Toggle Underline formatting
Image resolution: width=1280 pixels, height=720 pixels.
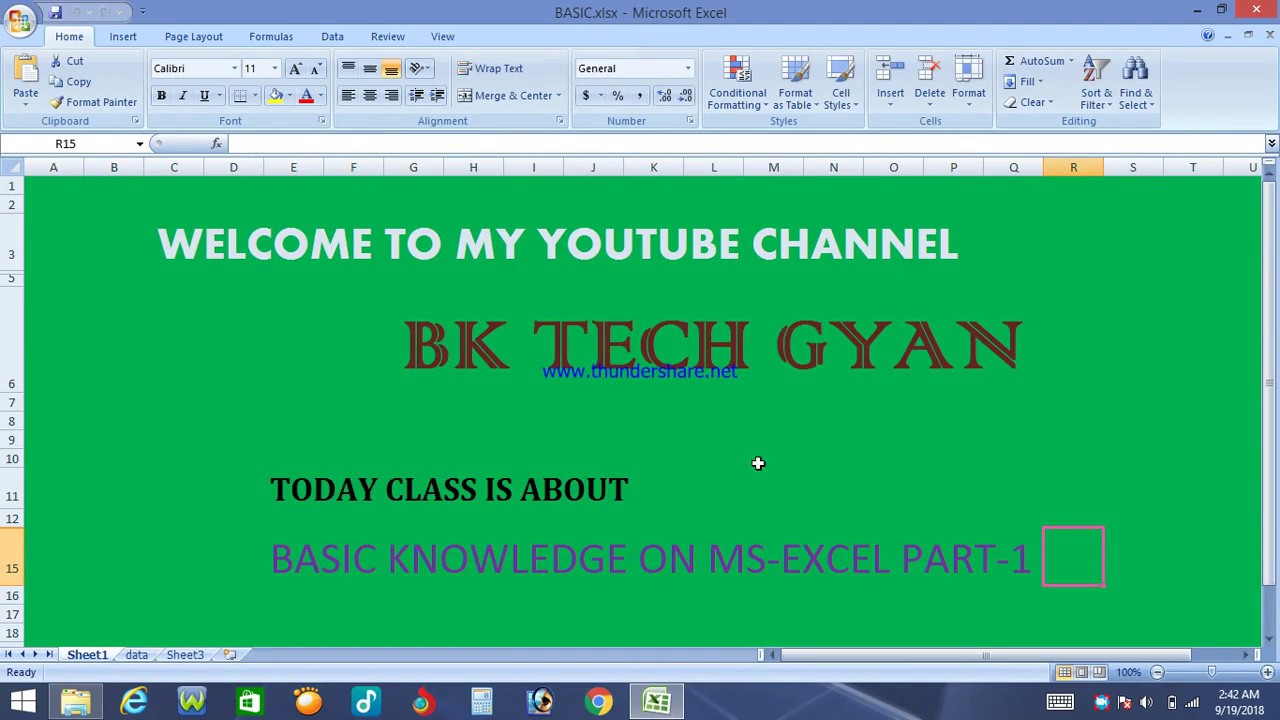point(204,95)
